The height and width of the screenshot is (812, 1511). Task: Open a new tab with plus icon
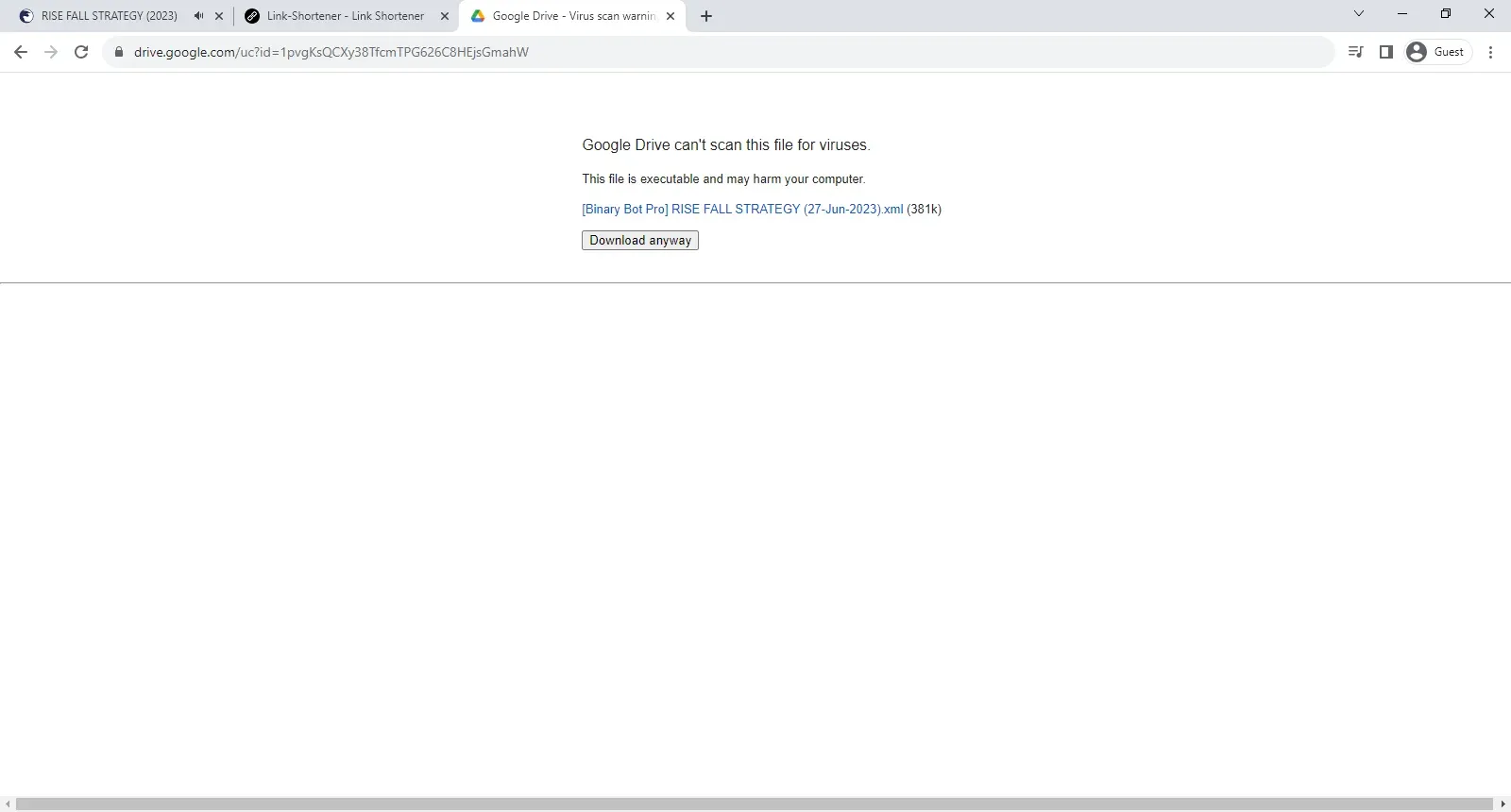(706, 16)
